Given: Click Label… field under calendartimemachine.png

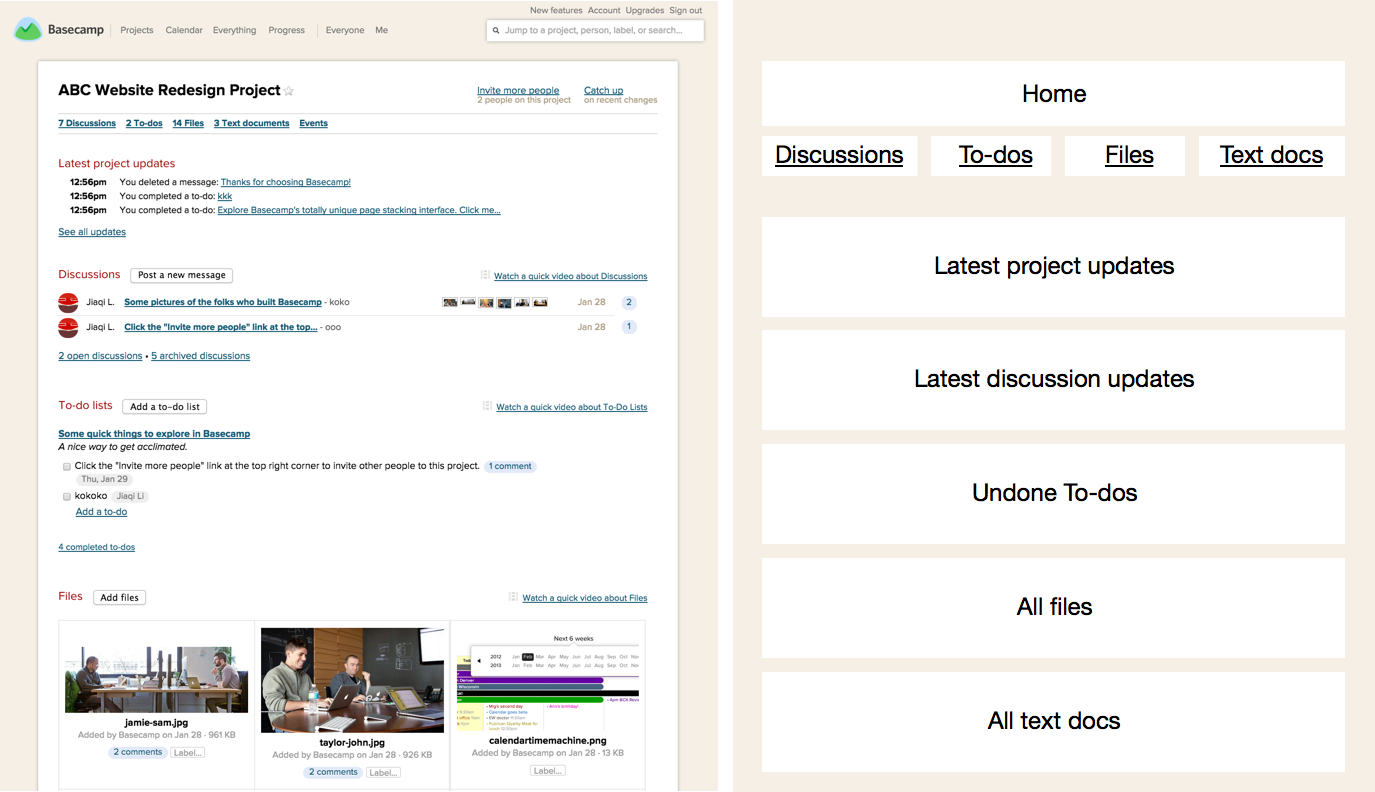Looking at the screenshot, I should [548, 771].
